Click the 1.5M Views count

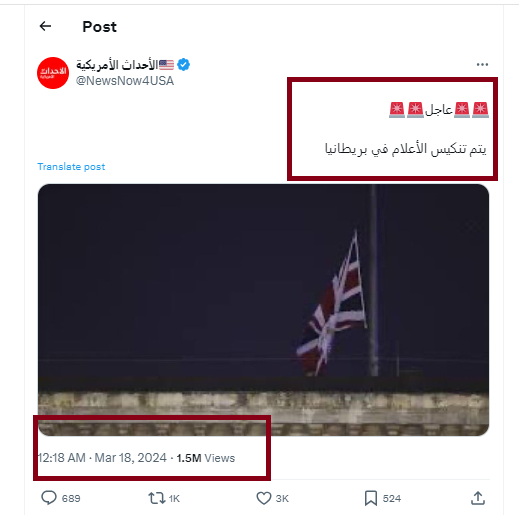[206, 458]
